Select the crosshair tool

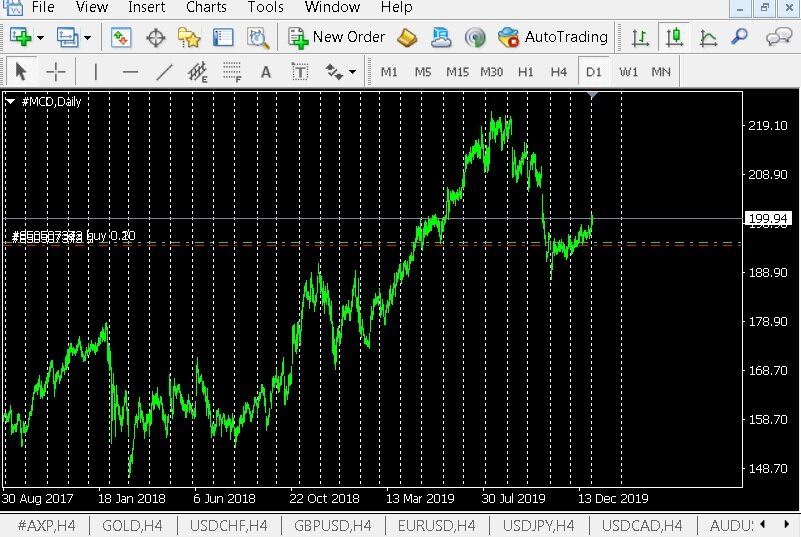click(55, 72)
